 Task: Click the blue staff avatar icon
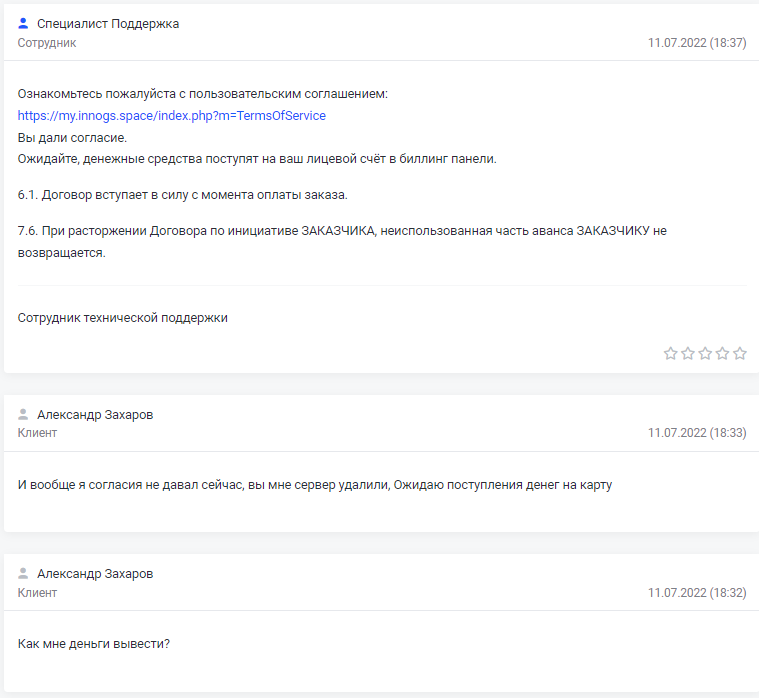pos(24,23)
